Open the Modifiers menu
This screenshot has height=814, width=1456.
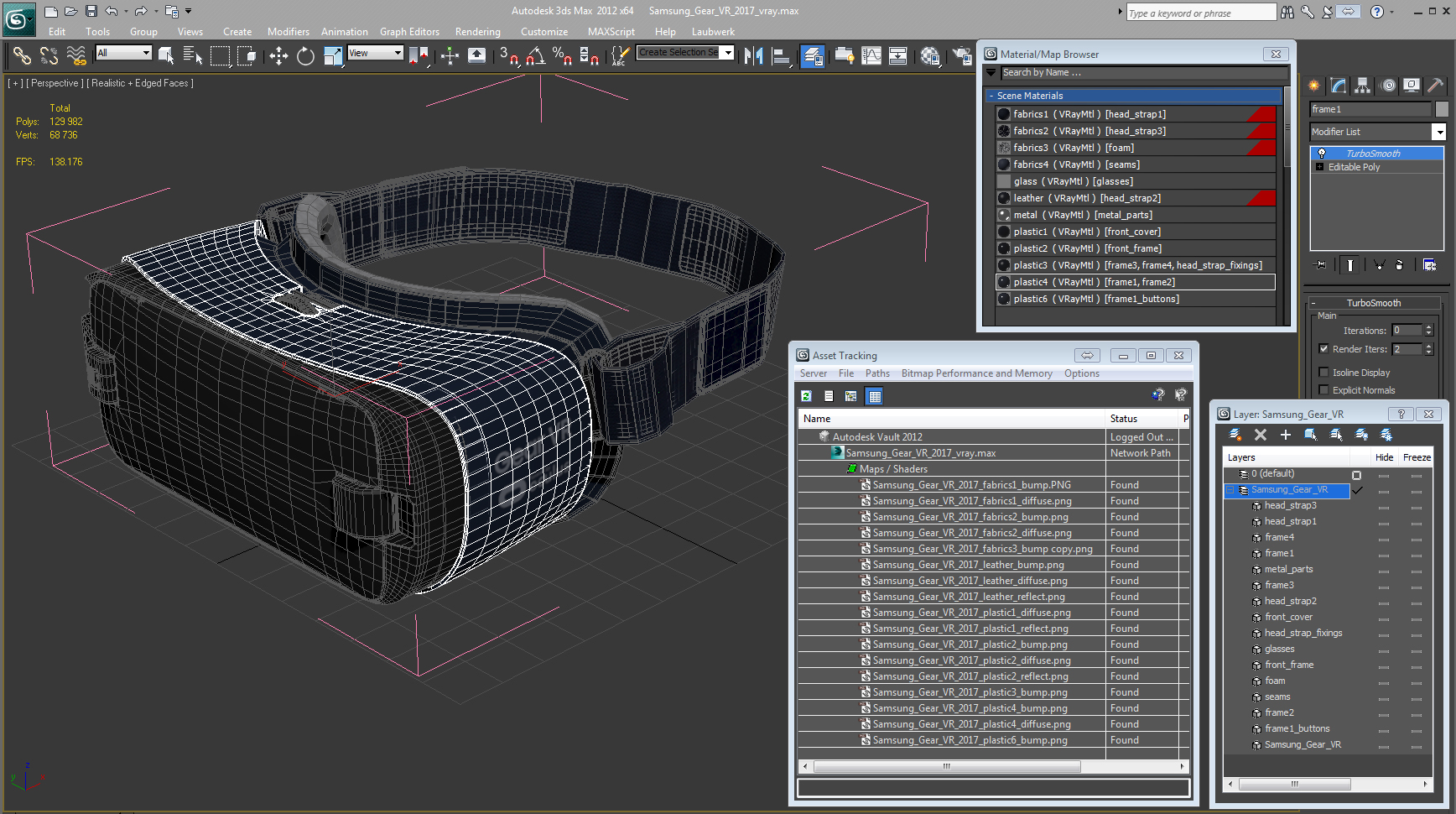288,32
